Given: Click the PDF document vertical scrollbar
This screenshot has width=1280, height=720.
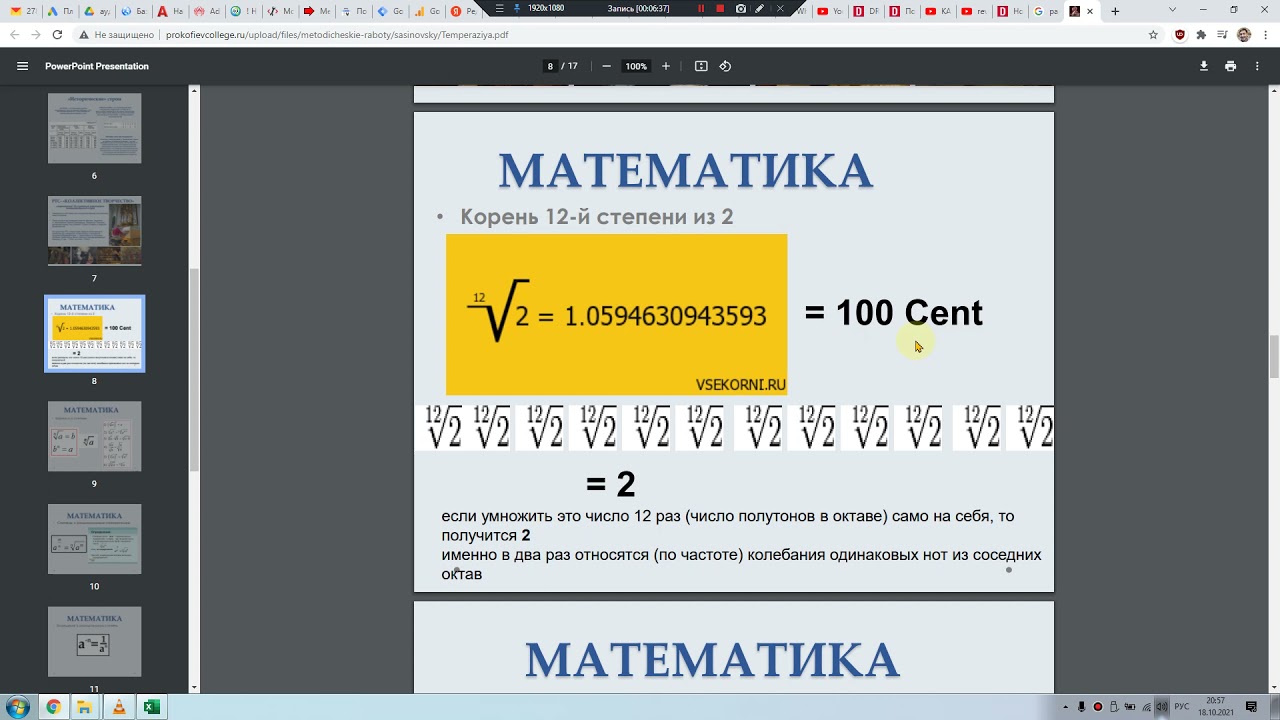Looking at the screenshot, I should point(1274,357).
